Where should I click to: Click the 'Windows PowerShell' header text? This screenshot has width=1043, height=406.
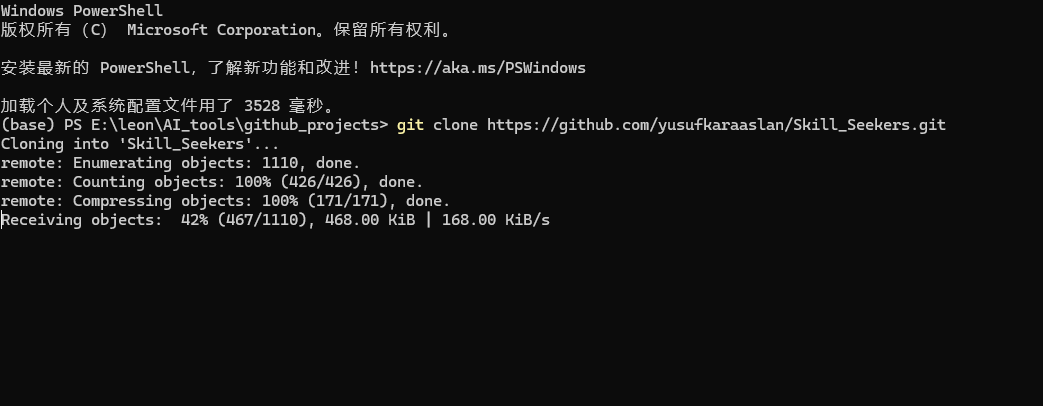[x=82, y=11]
